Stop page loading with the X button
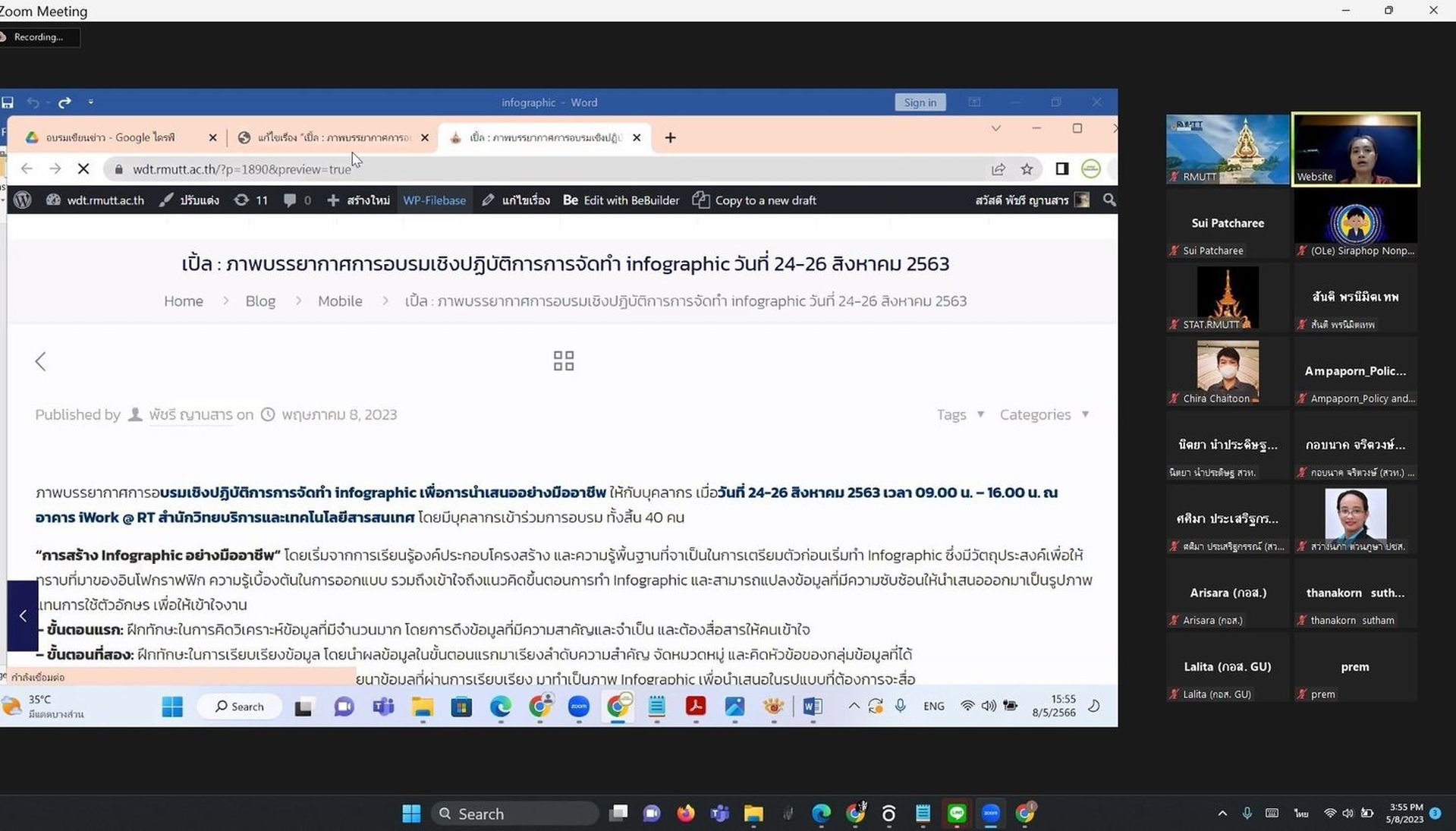 83,168
